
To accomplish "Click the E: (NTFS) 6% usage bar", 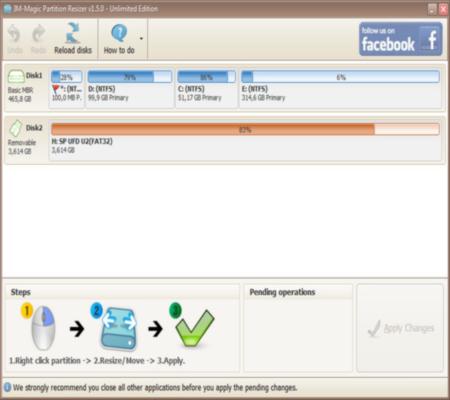I will coord(340,77).
